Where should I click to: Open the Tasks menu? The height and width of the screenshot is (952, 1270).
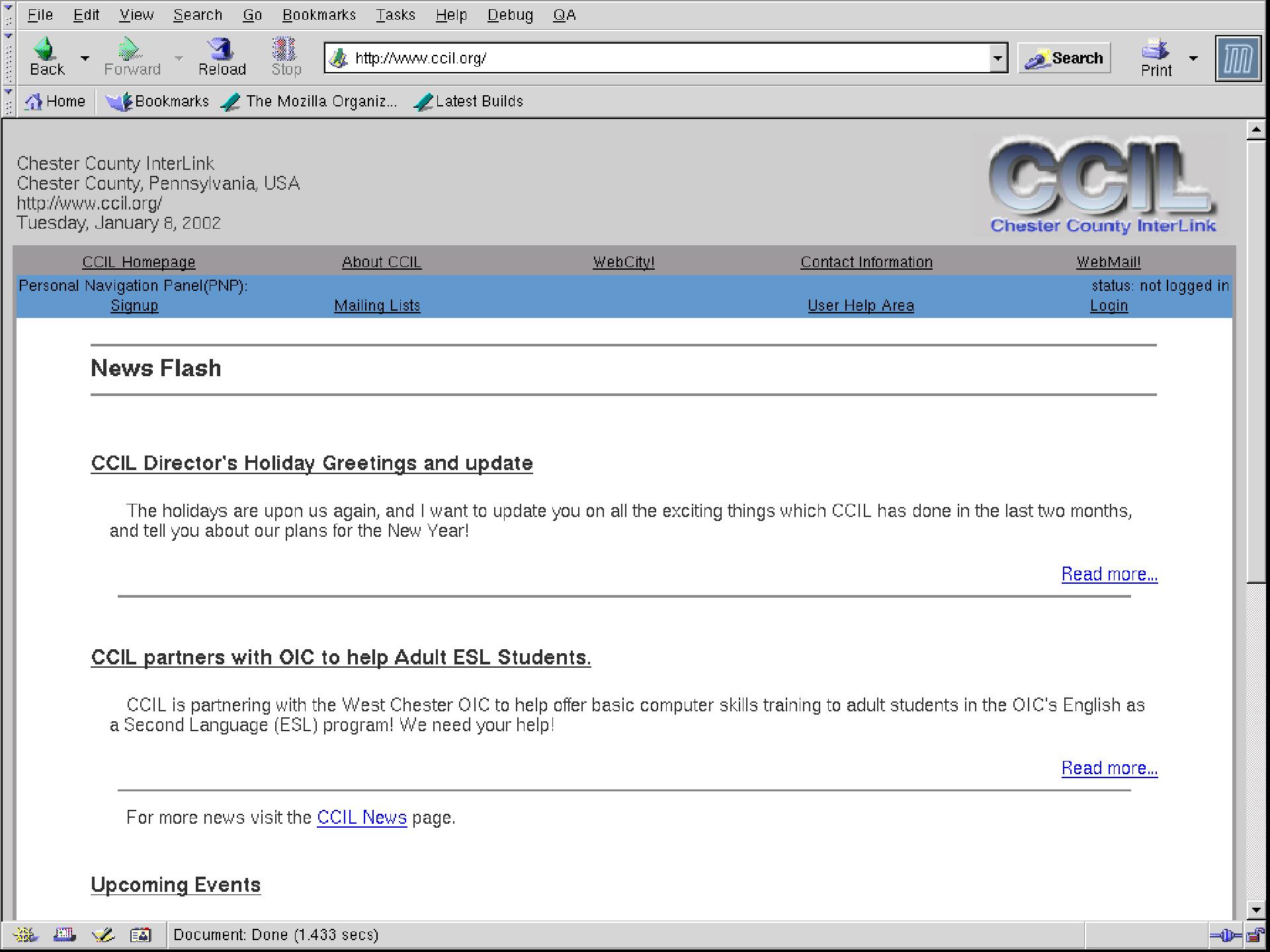tap(395, 15)
